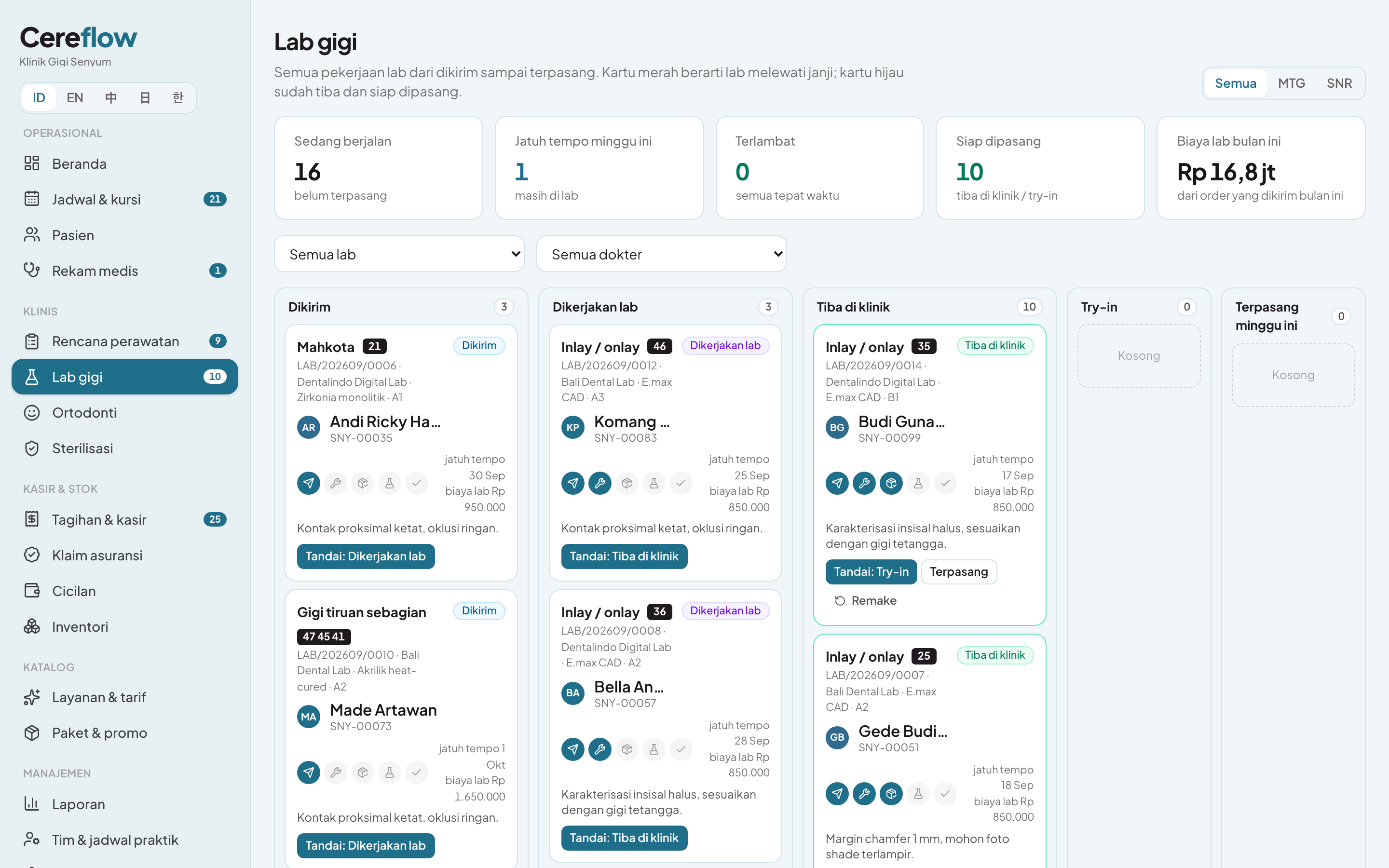Switch interface language to 한 (Korean)

pos(178,97)
